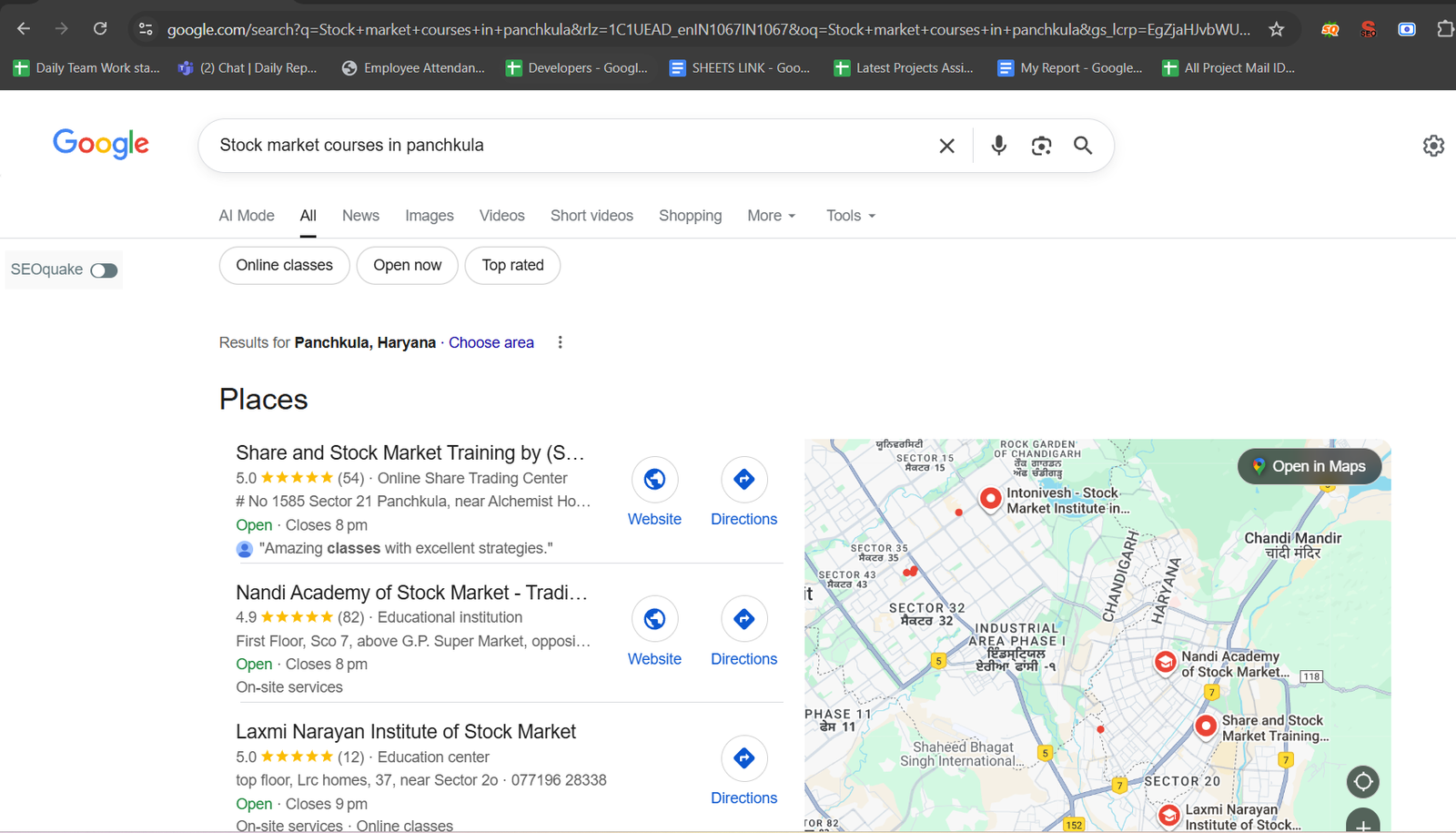Click Directions icon for Laxmi Narayan Institute
The height and width of the screenshot is (833, 1456).
(x=743, y=758)
